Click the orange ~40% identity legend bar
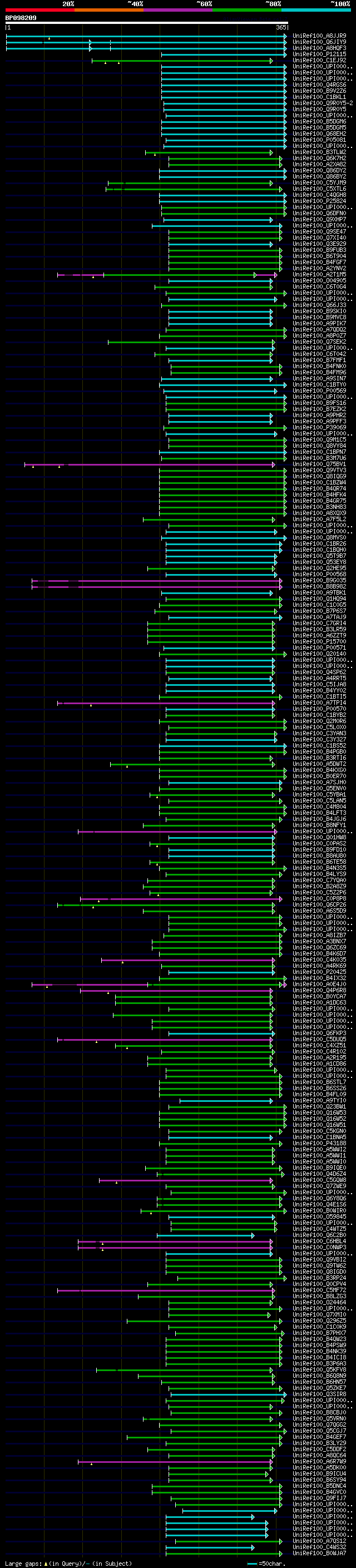The height and width of the screenshot is (1568, 356). point(109,11)
